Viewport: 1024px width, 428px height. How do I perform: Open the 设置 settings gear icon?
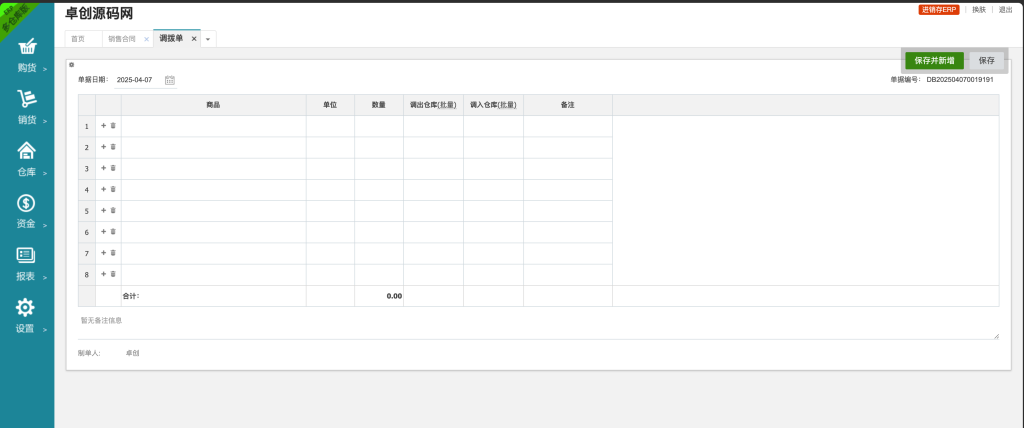pyautogui.click(x=25, y=307)
